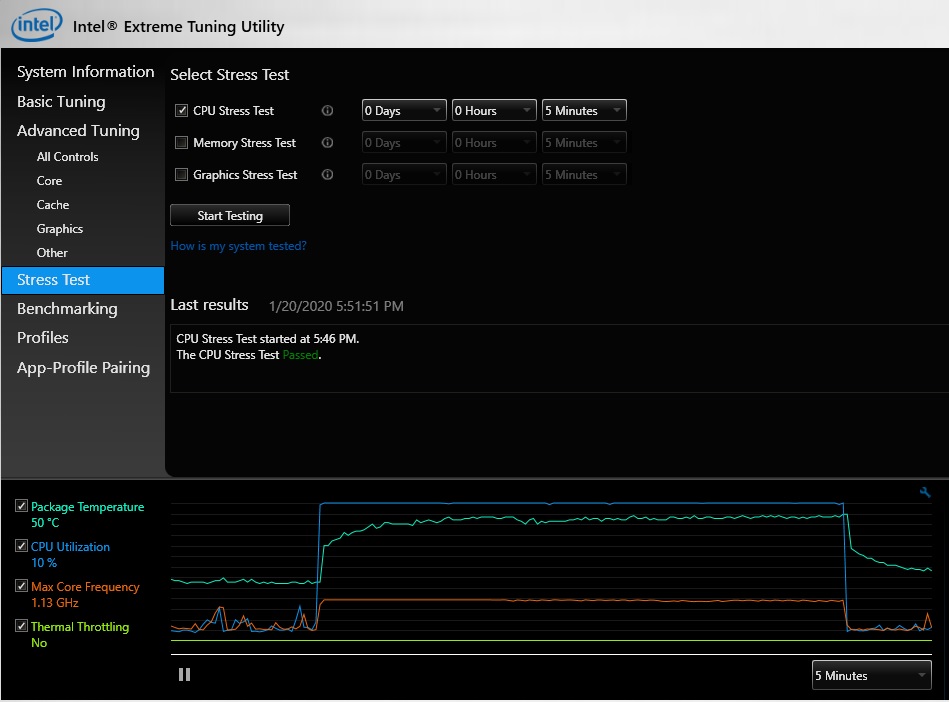949x702 pixels.
Task: Click the CPU Utilization label
Action: [x=70, y=547]
